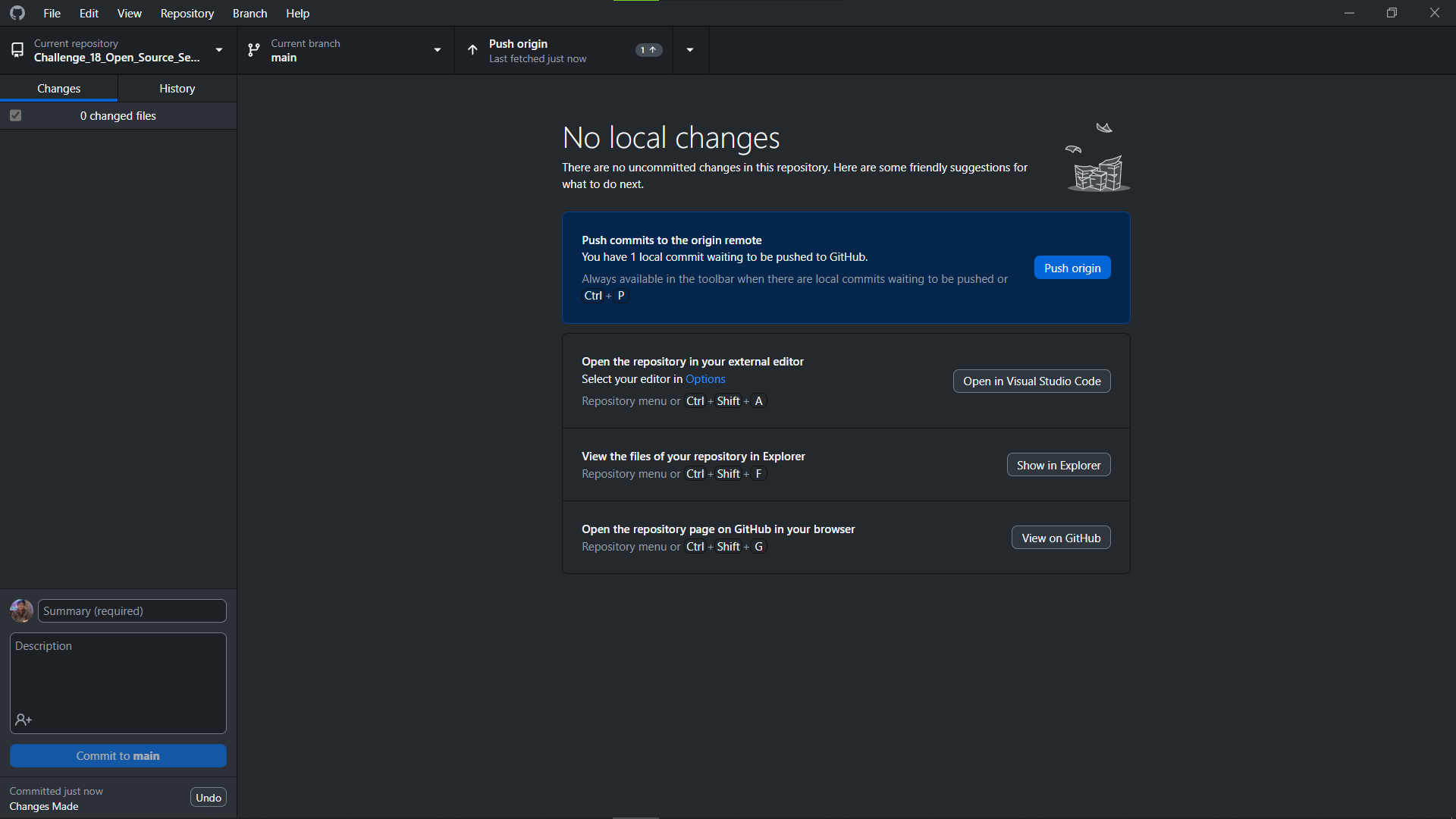Click Show in Explorer
This screenshot has height=819, width=1456.
coord(1058,464)
